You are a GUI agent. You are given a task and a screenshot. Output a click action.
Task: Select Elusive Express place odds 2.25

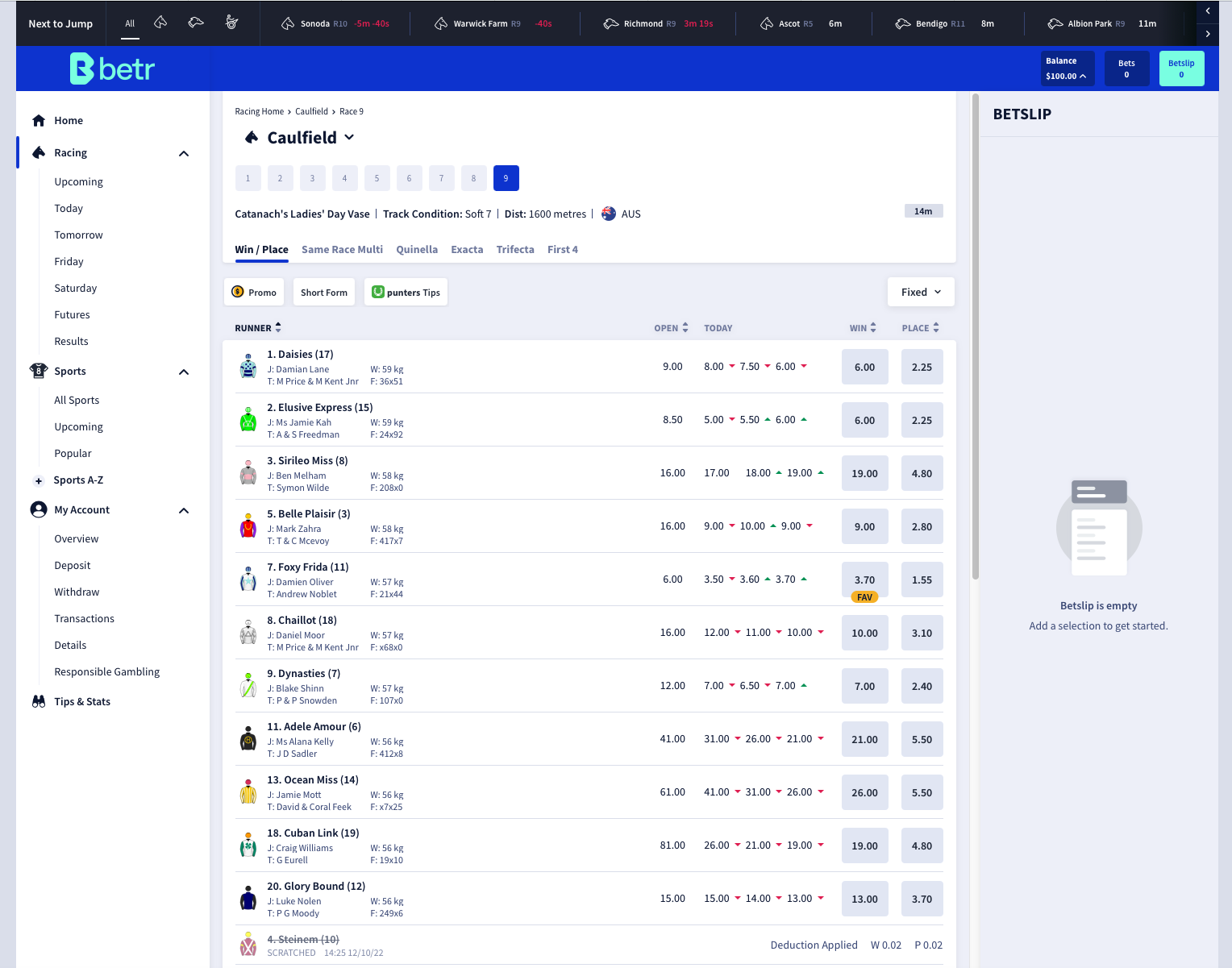[922, 420]
